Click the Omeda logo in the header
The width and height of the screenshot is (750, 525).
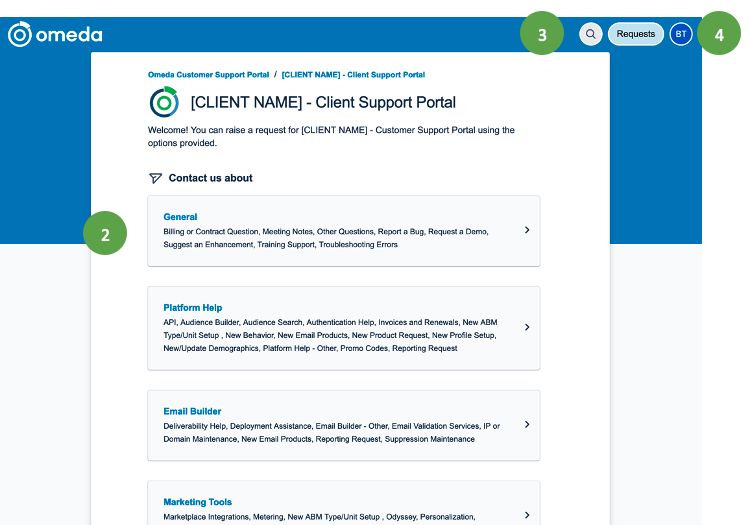pyautogui.click(x=55, y=35)
